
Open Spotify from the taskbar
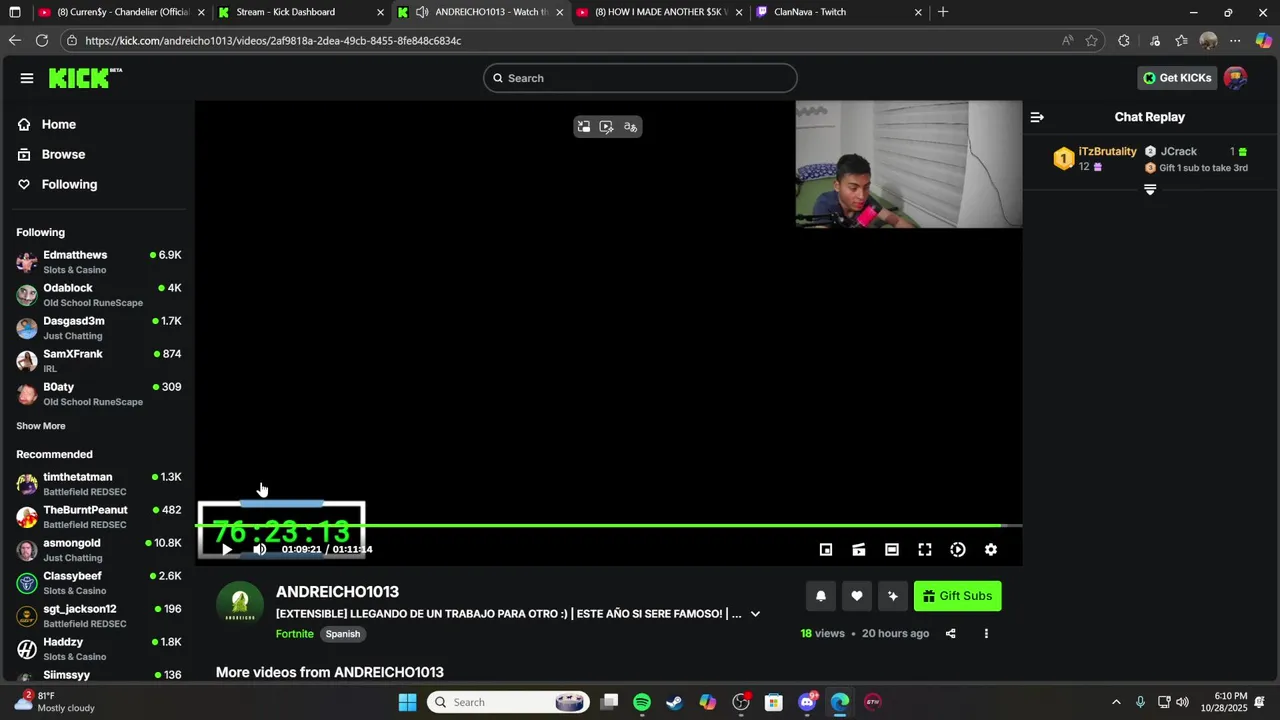642,702
